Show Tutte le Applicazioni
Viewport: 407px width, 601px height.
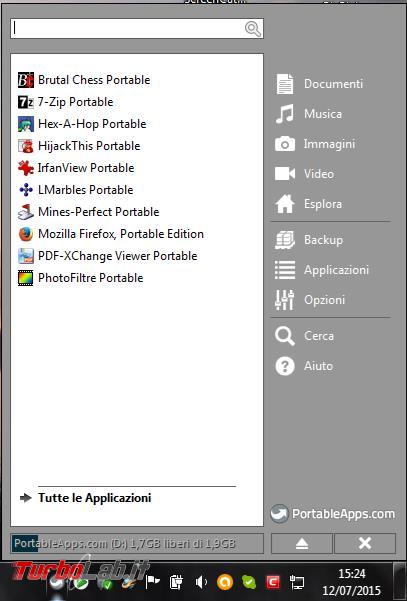coord(86,498)
